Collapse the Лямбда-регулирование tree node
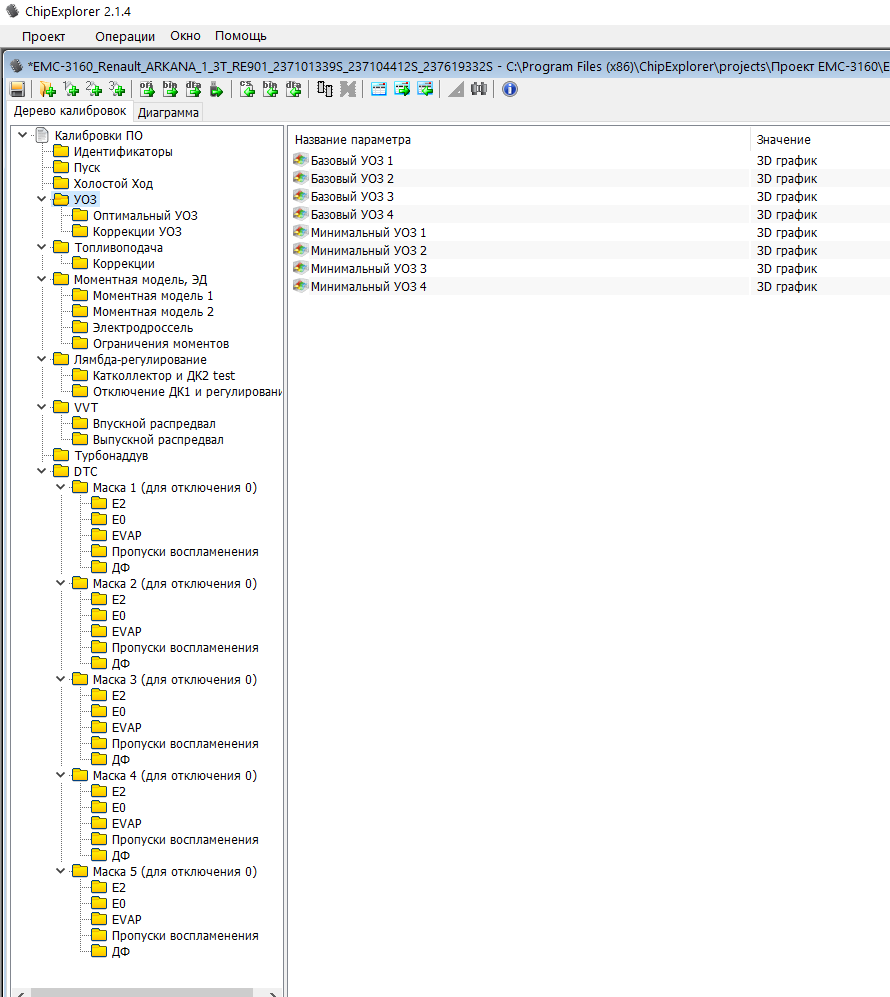This screenshot has width=890, height=997. click(x=42, y=360)
